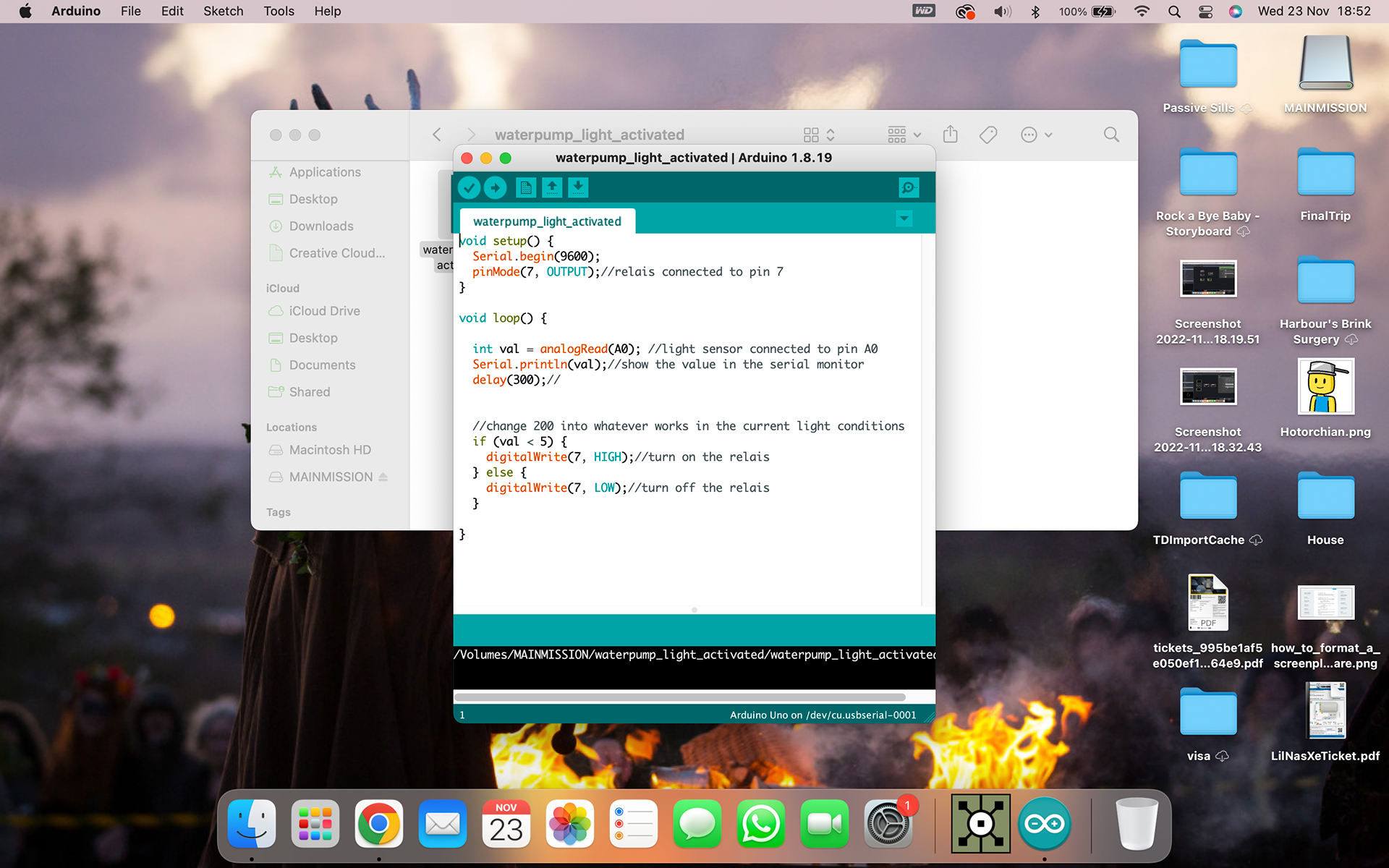Eject the MAINMISSION volume in sidebar
The height and width of the screenshot is (868, 1389).
383,477
